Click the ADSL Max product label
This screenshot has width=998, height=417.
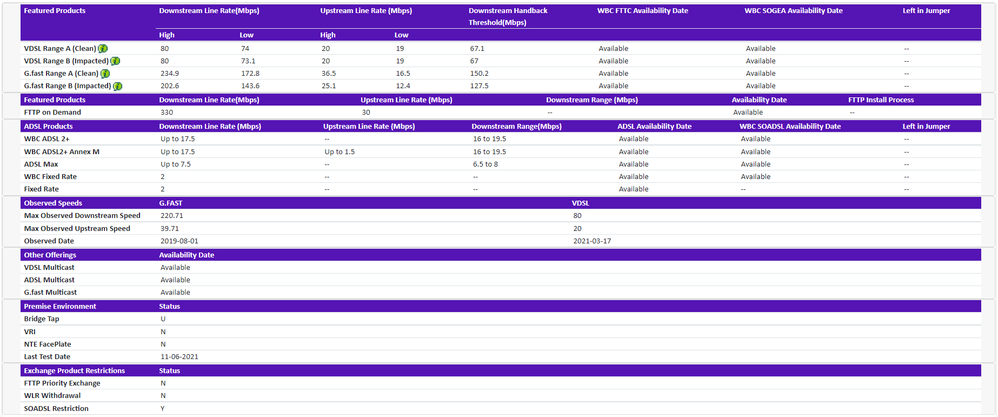click(42, 164)
